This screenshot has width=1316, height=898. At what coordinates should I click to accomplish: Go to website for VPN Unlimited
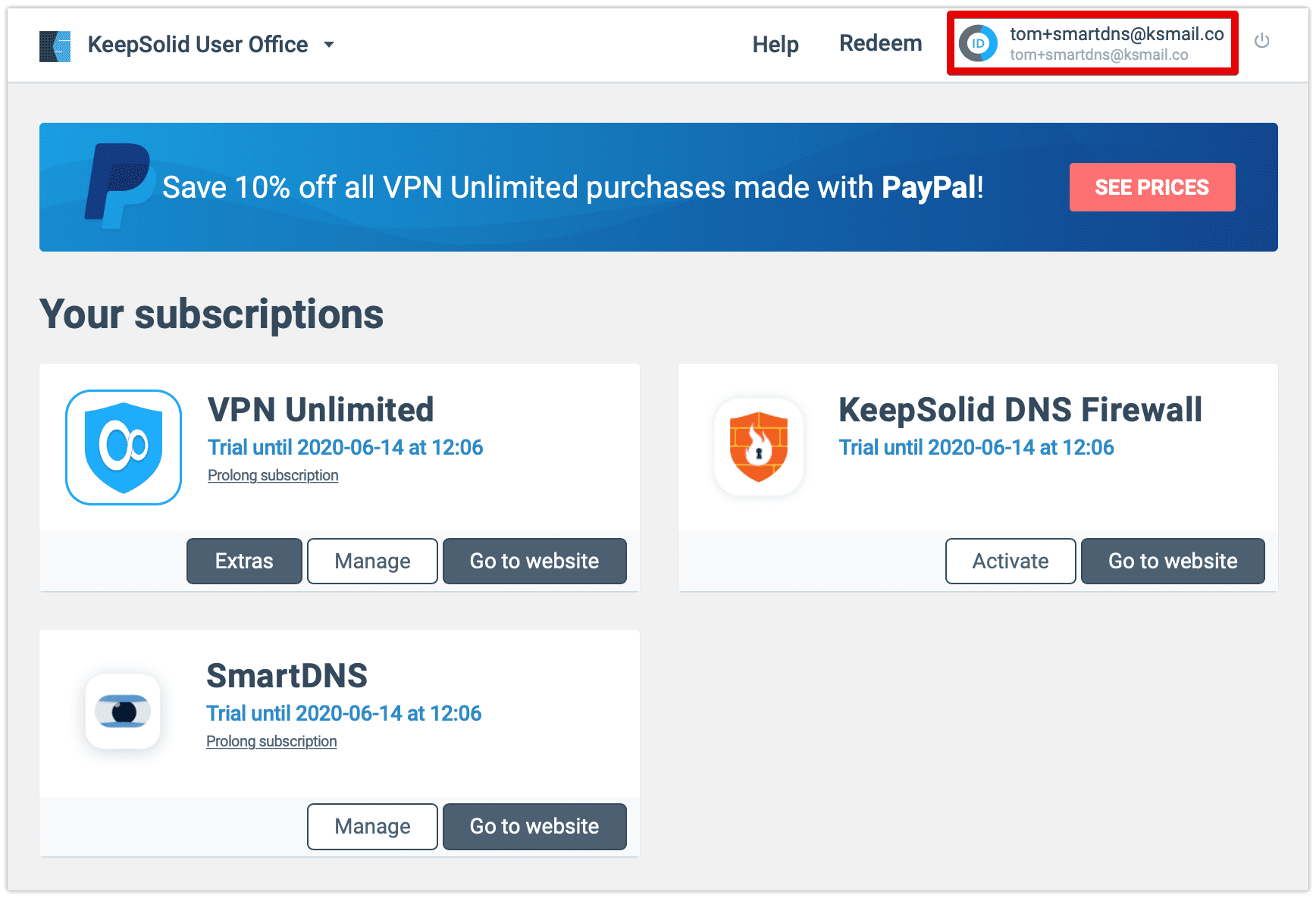coord(534,561)
